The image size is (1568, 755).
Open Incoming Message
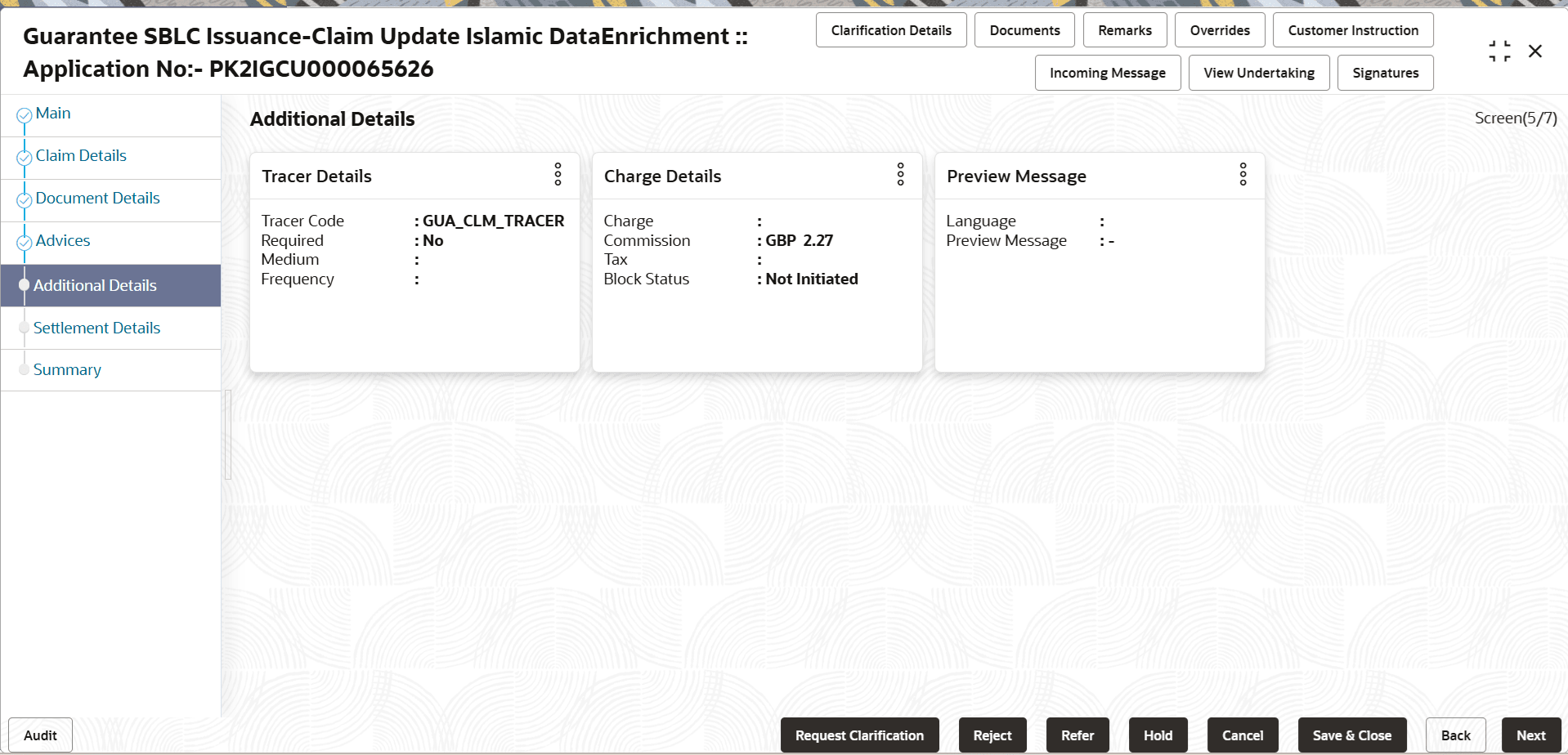pyautogui.click(x=1108, y=73)
